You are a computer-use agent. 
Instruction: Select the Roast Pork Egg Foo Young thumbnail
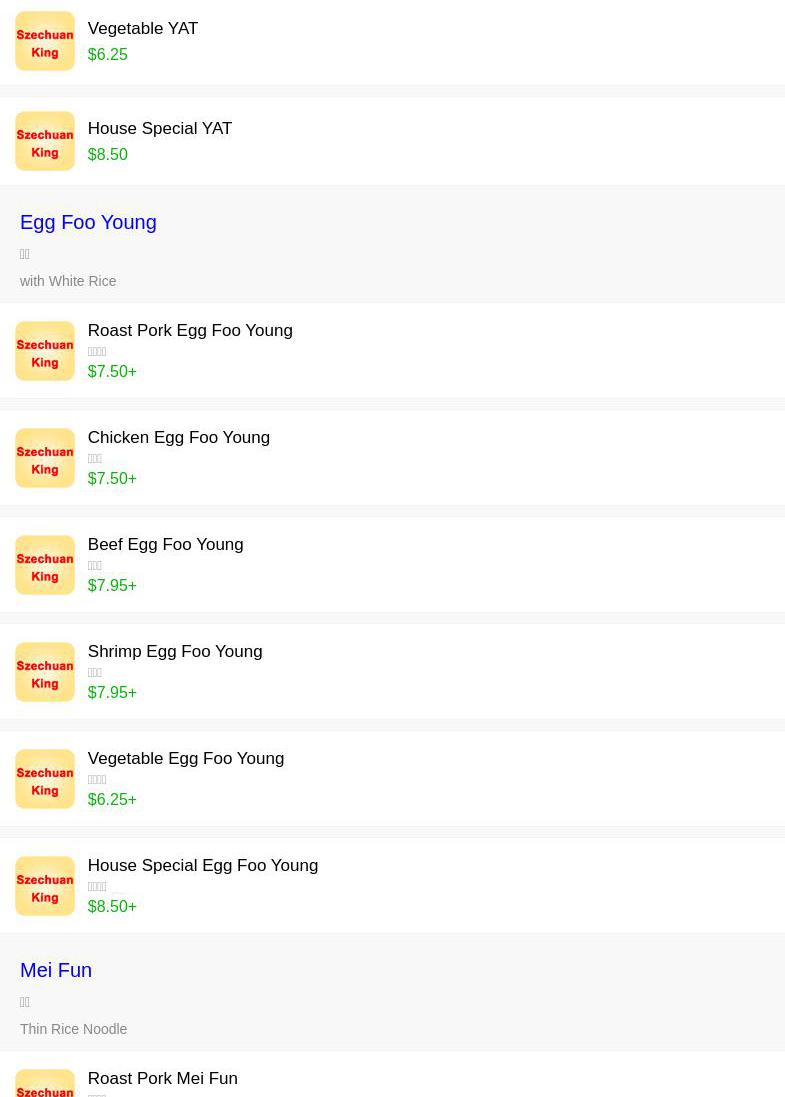pos(45,351)
